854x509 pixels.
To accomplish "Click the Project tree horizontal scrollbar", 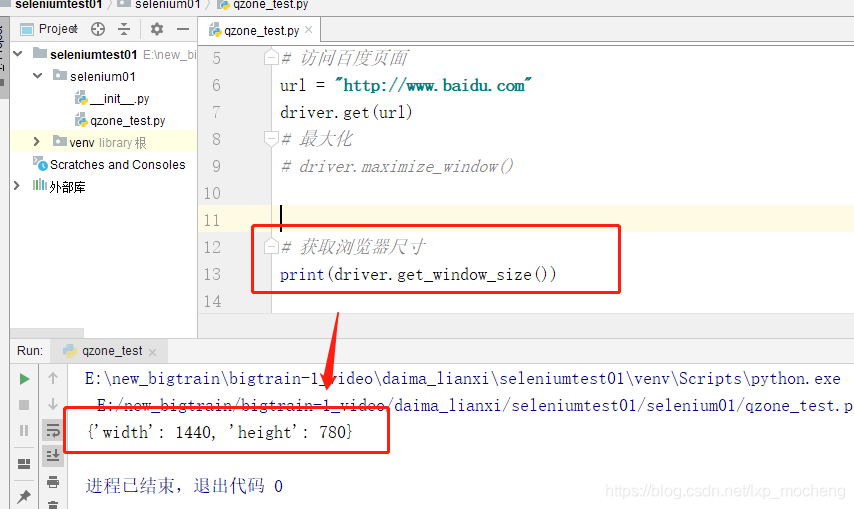I will pos(47,333).
